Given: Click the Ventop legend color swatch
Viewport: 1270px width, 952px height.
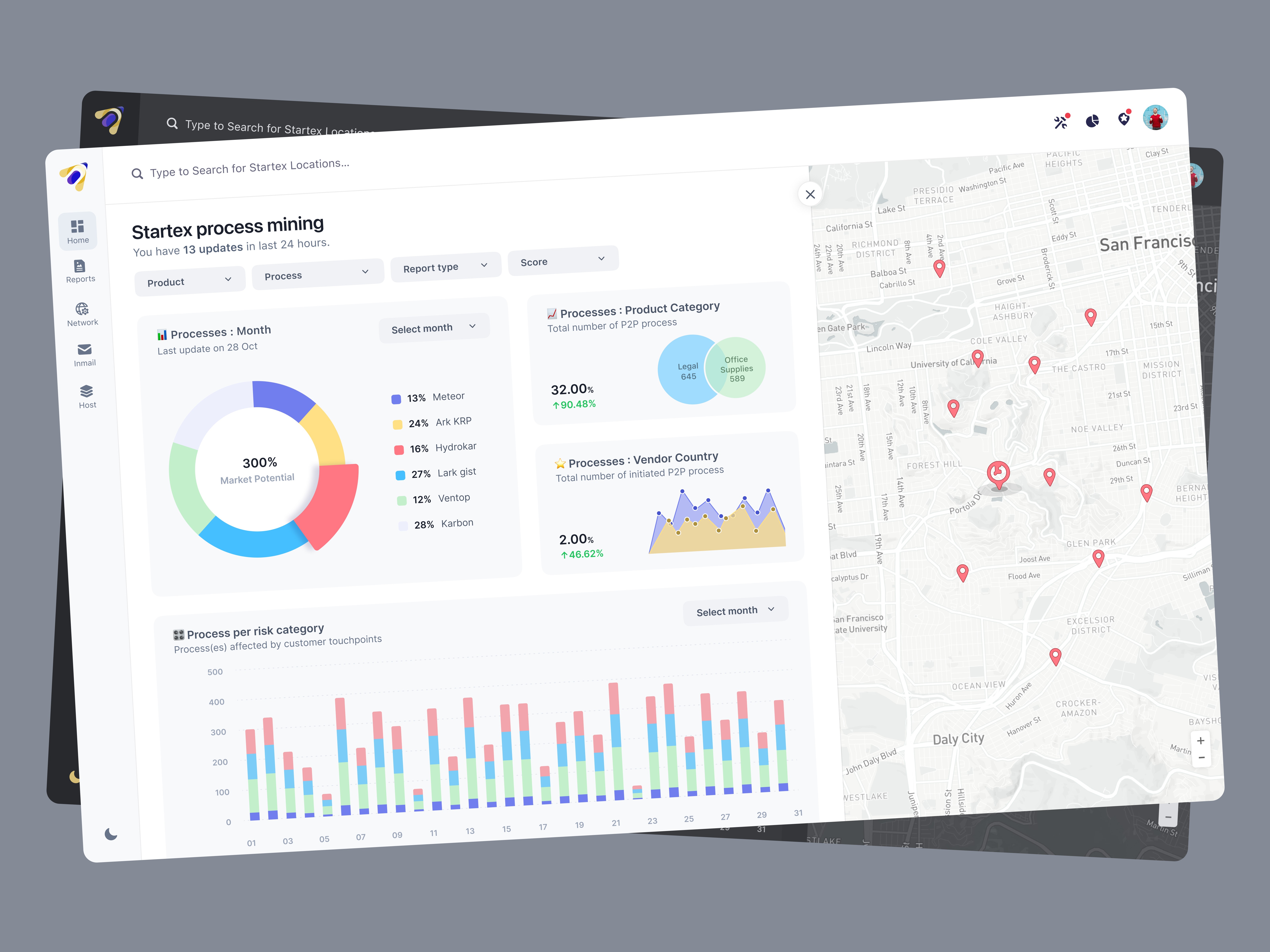Looking at the screenshot, I should 402,500.
